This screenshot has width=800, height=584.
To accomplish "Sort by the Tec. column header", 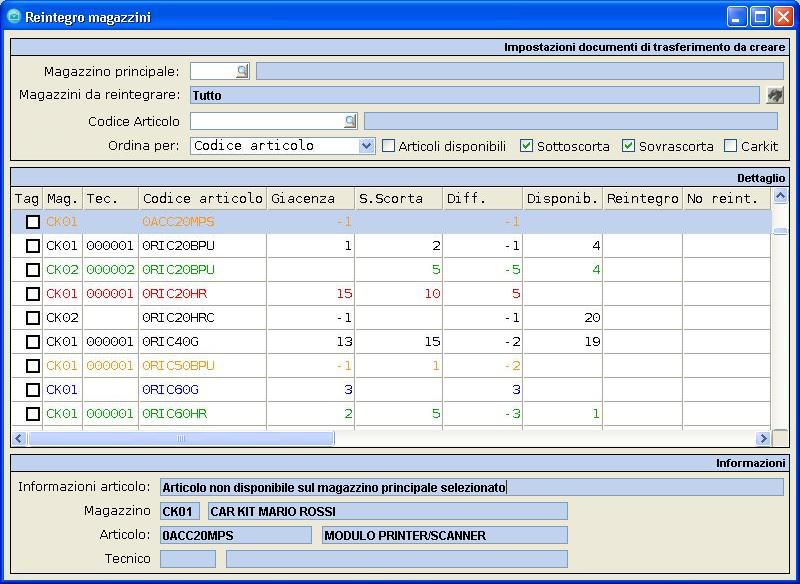I will (111, 198).
